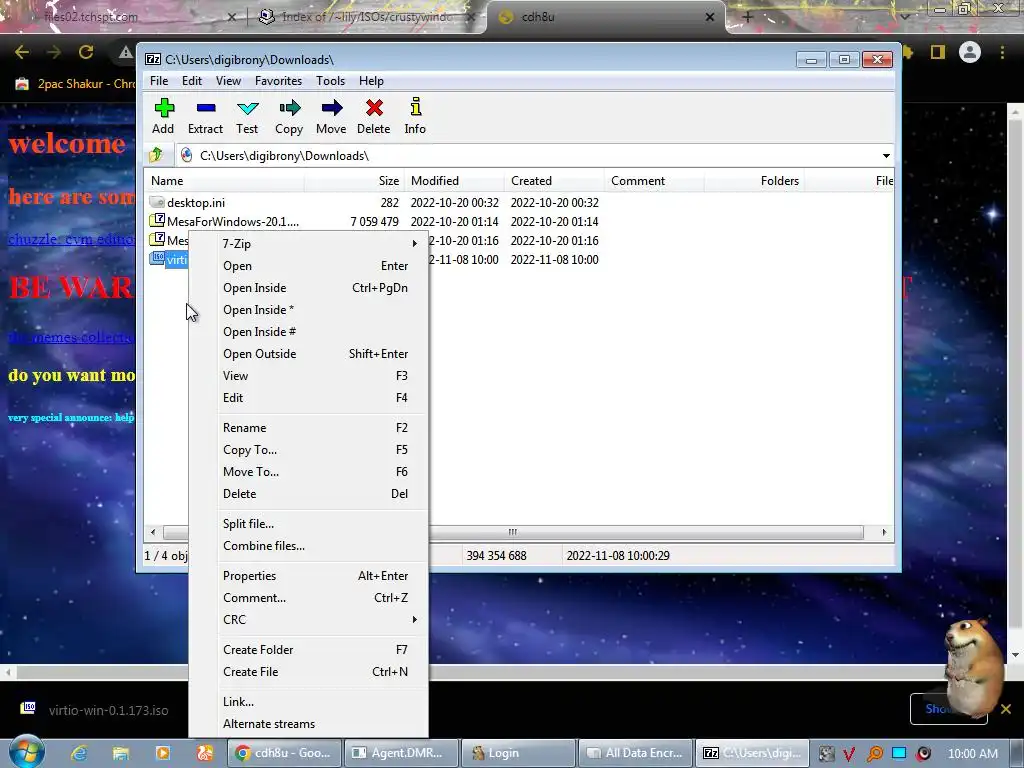Sort by the Created column header
1024x768 pixels.
point(554,181)
